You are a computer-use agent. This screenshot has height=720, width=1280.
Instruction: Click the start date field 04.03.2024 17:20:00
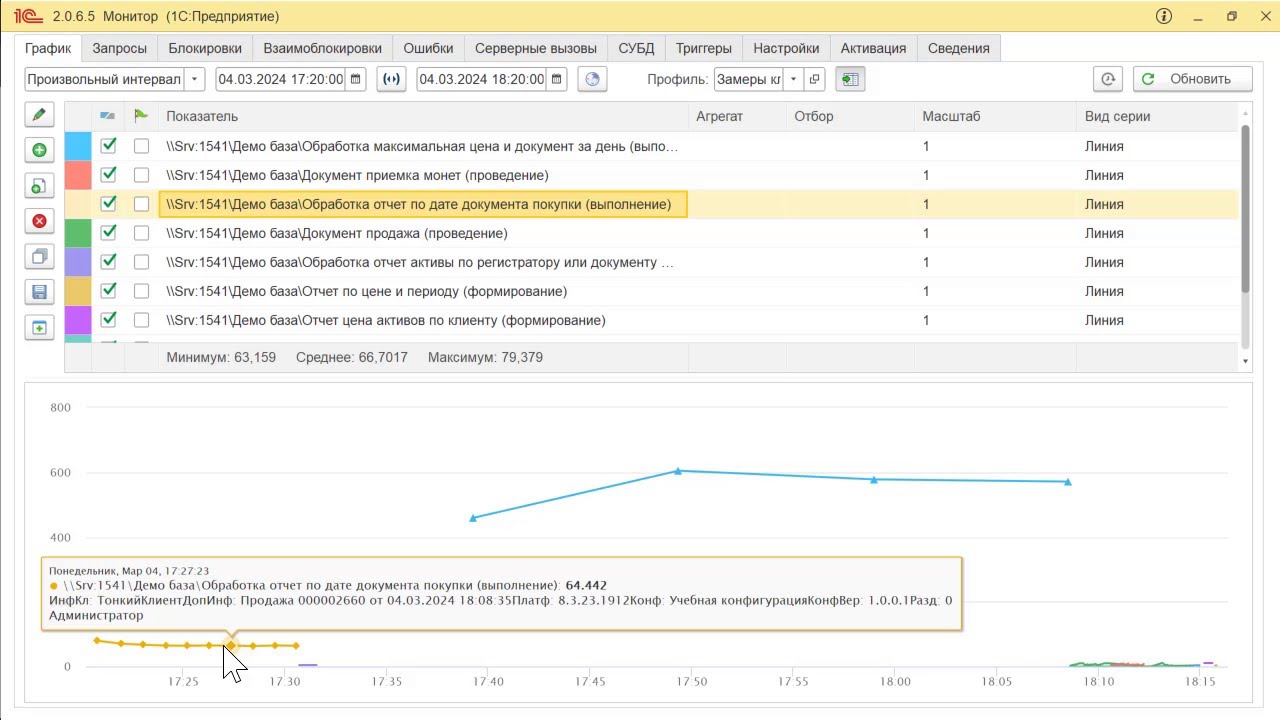pos(281,79)
